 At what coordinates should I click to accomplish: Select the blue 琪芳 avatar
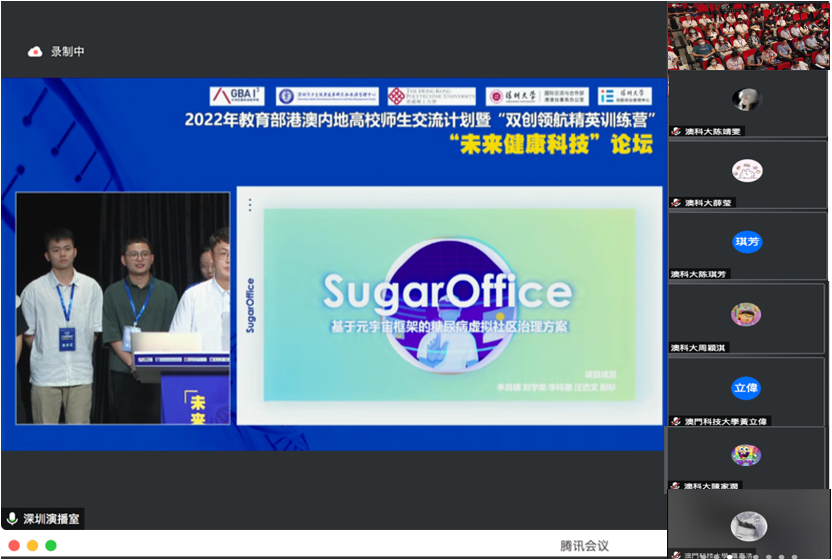[747, 242]
